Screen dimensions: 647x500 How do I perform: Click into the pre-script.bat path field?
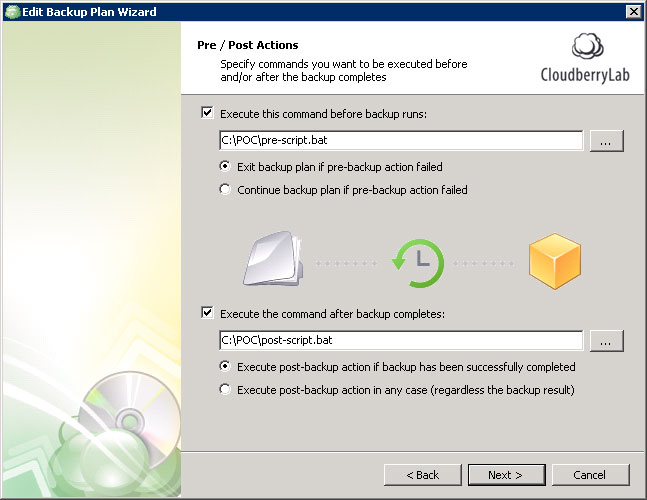tap(400, 141)
